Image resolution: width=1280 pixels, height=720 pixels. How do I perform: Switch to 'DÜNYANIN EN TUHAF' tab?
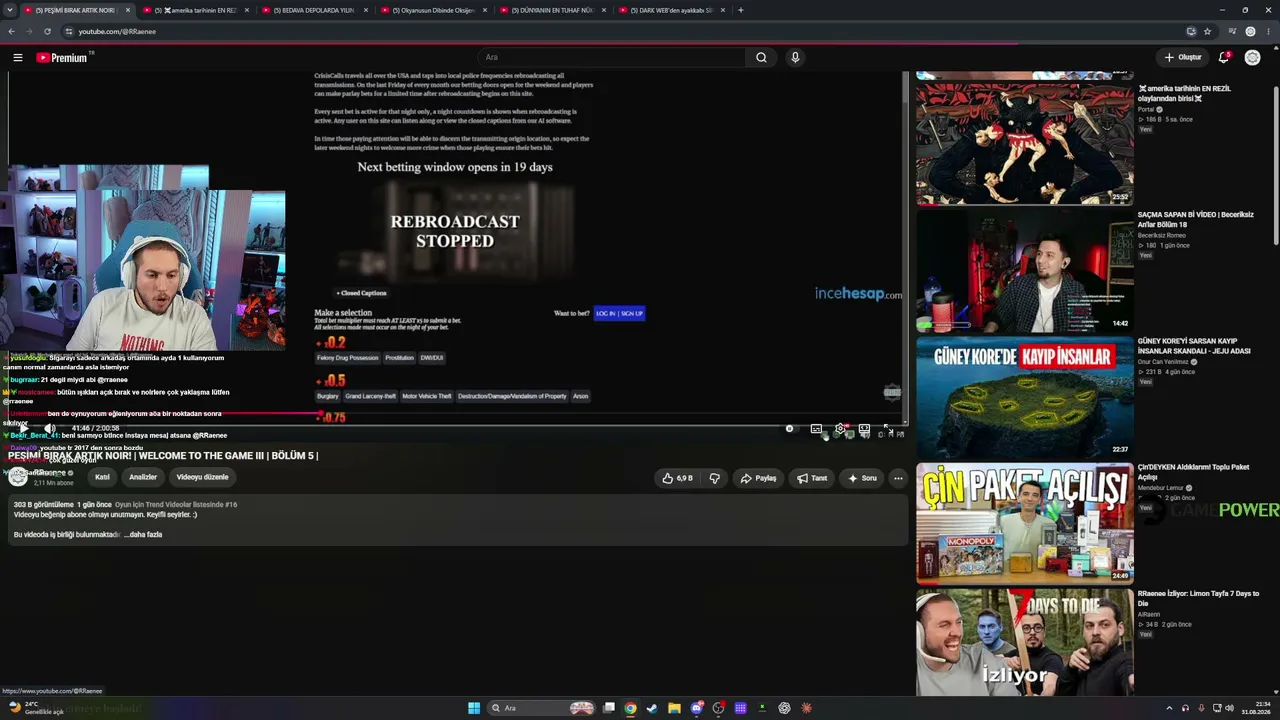click(x=551, y=10)
